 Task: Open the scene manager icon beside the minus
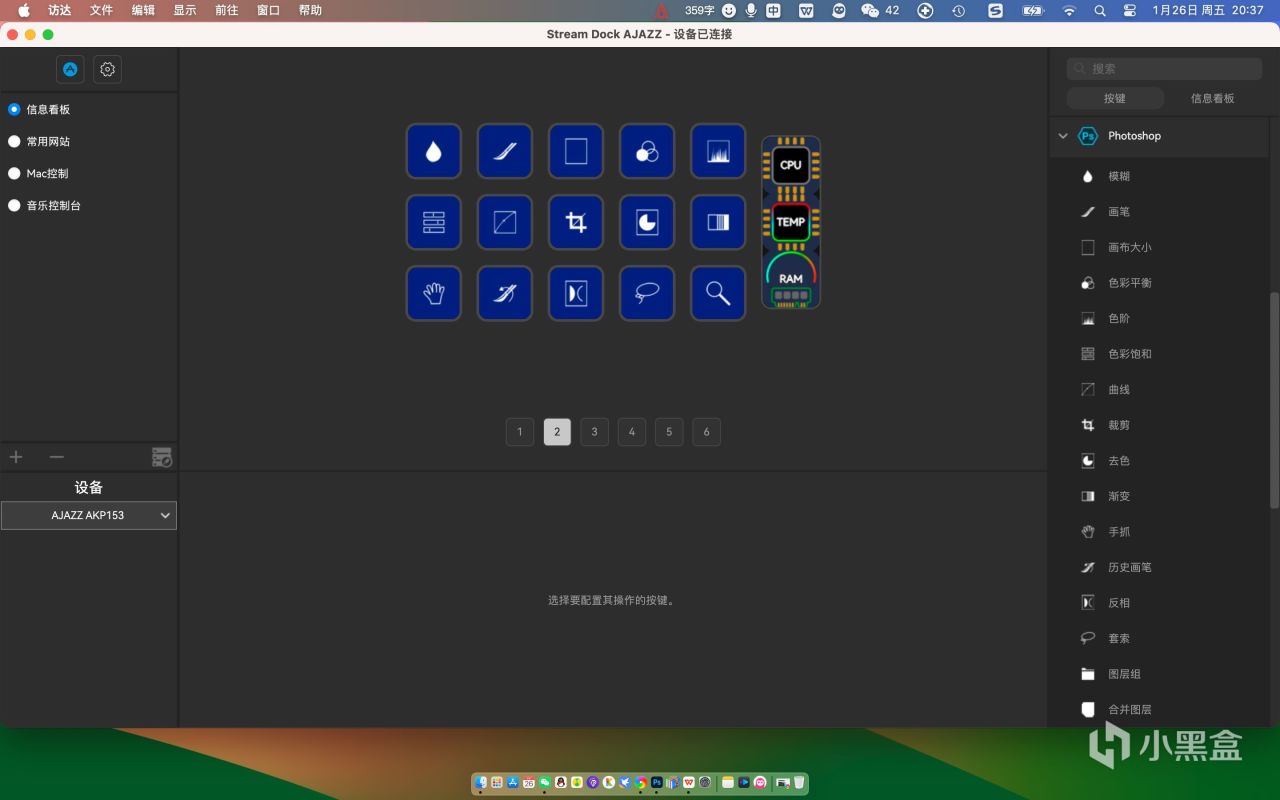click(162, 457)
